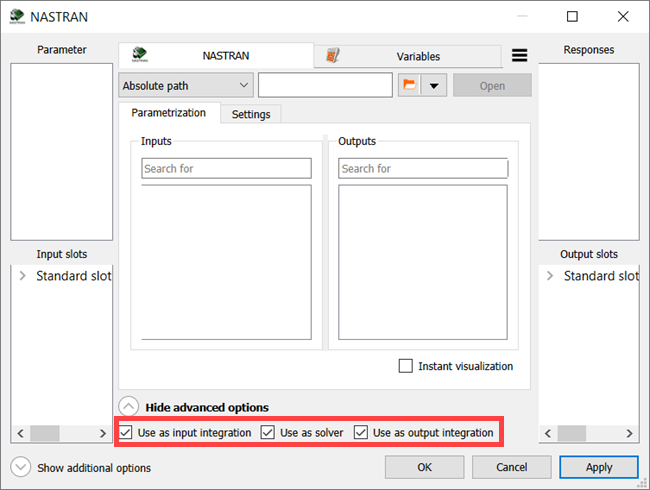Maximize the NASTRAN window
This screenshot has height=490, width=650.
572,17
